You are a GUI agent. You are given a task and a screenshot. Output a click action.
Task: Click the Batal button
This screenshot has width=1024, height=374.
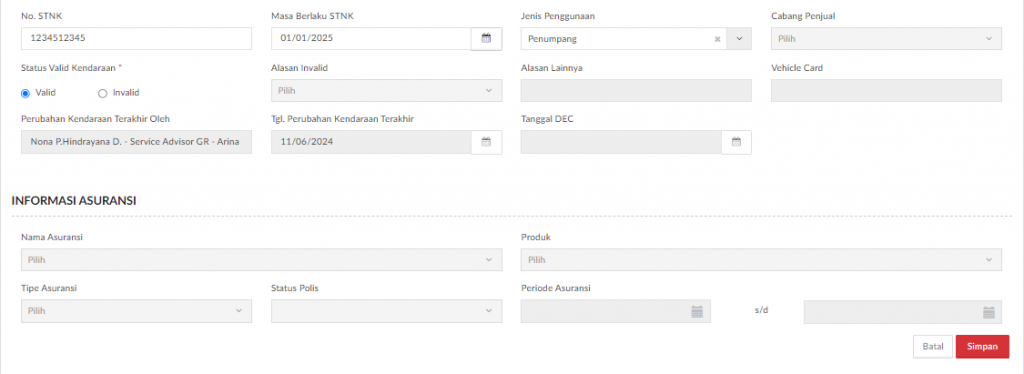pyautogui.click(x=933, y=347)
